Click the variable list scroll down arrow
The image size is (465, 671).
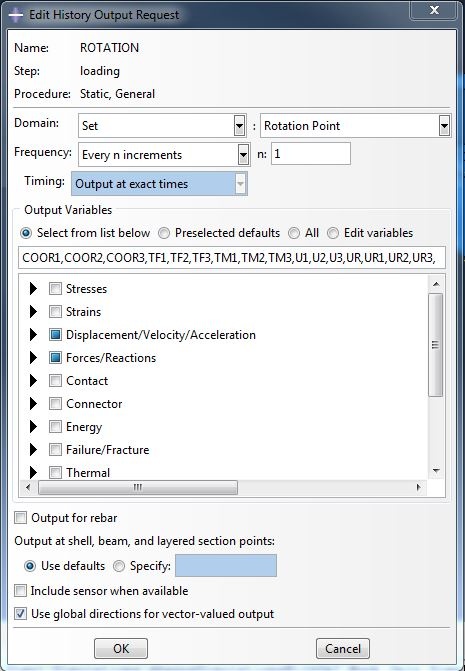coord(436,471)
